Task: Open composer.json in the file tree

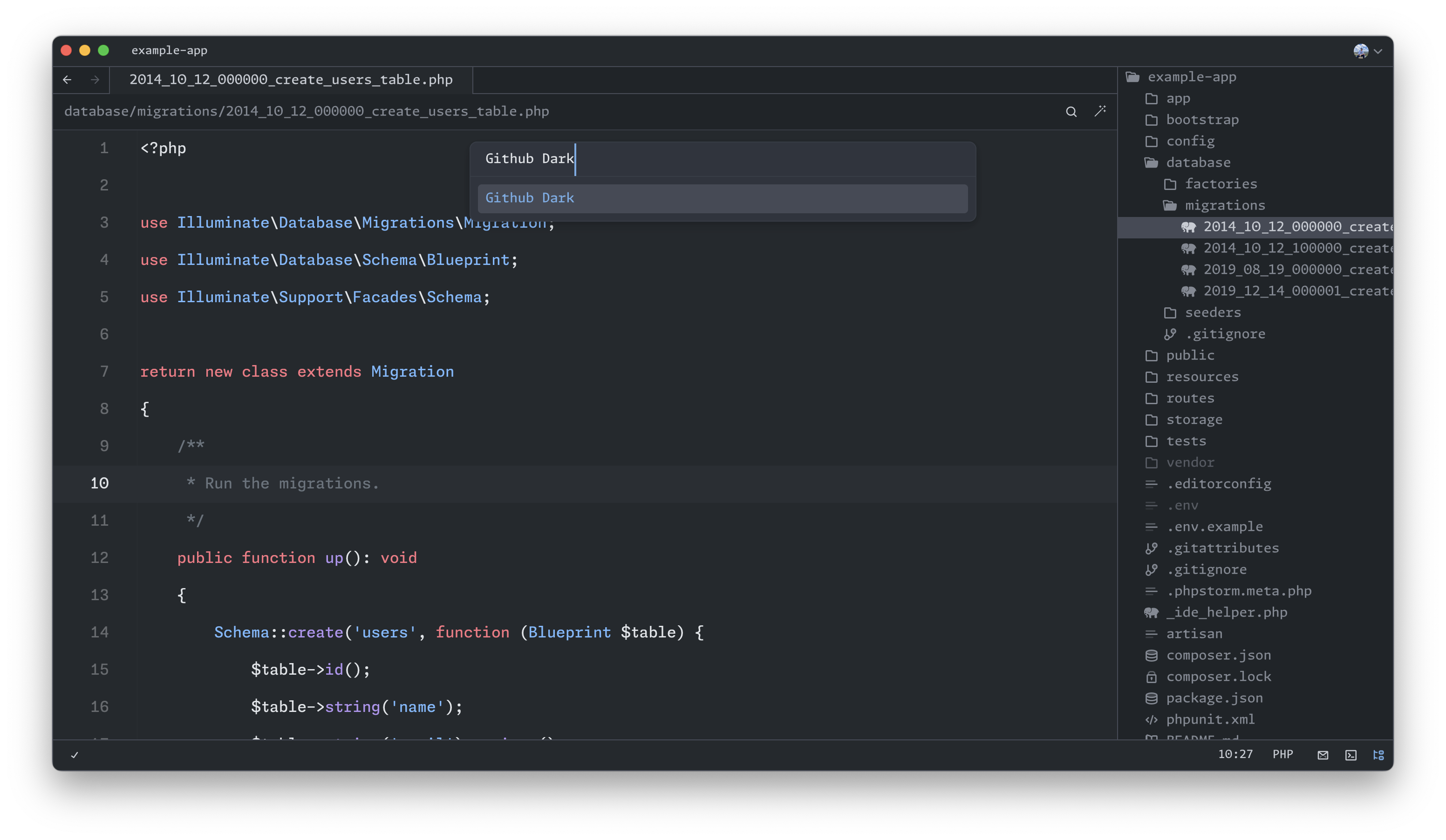Action: tap(1218, 655)
